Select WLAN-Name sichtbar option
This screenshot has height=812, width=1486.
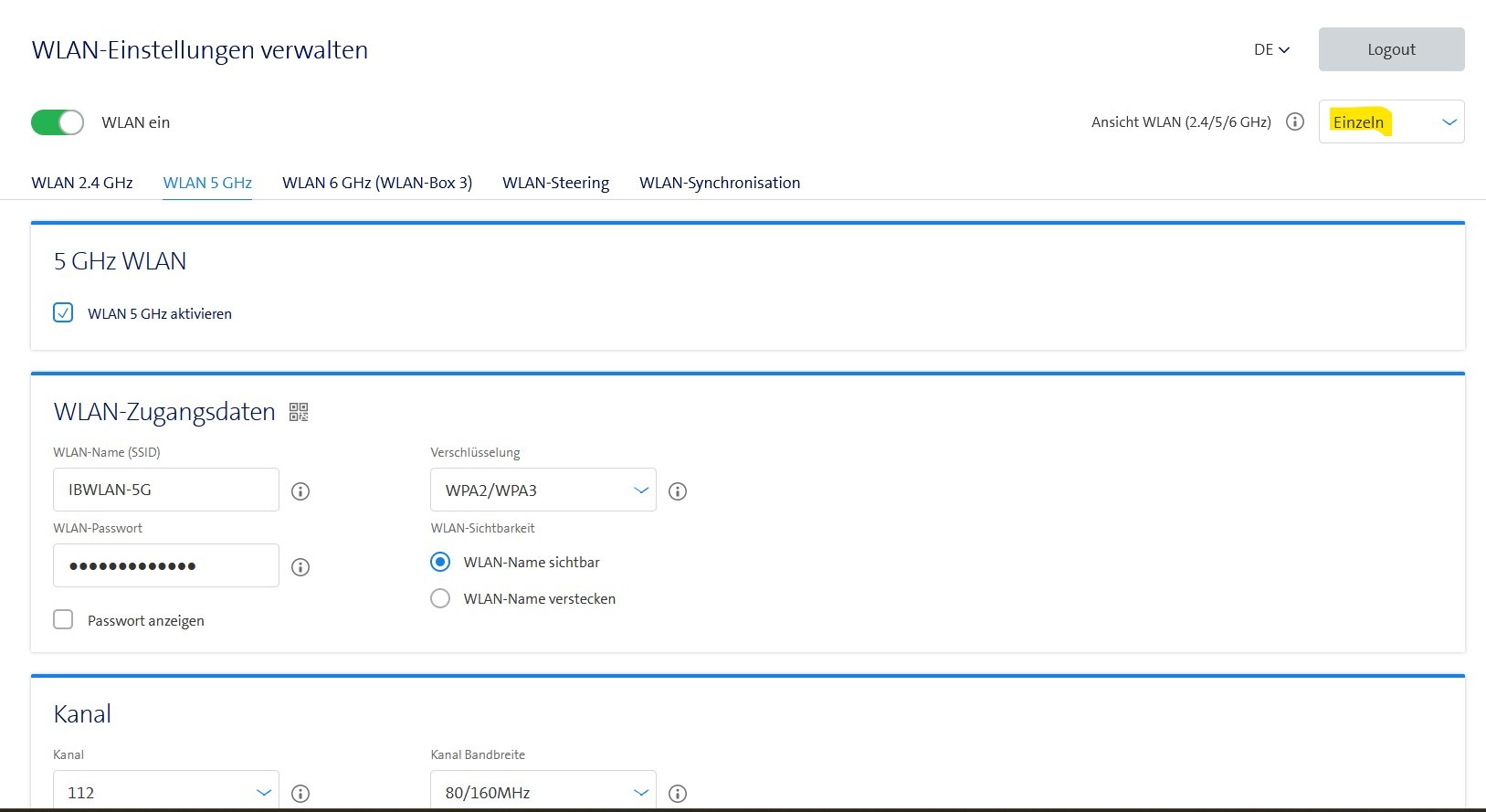coord(440,563)
